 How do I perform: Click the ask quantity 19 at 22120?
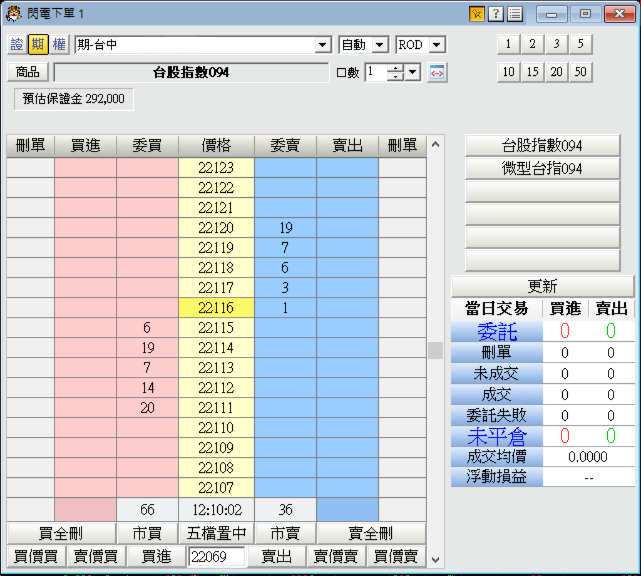coord(285,228)
